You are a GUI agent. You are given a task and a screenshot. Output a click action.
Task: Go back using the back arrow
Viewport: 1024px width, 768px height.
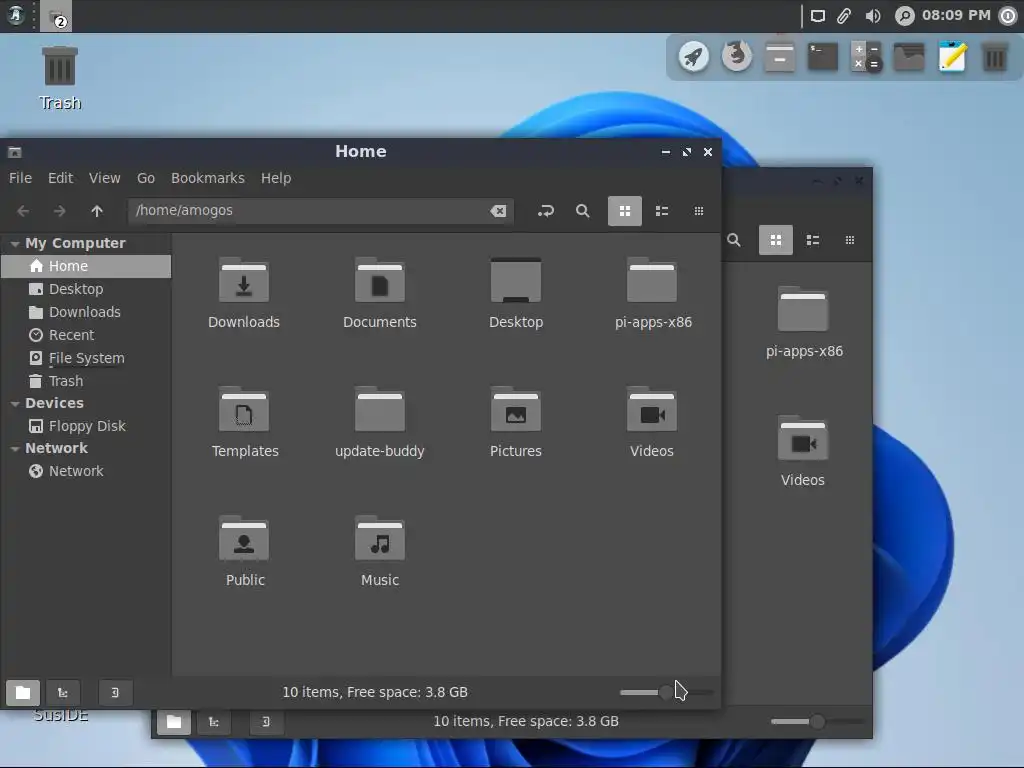click(23, 211)
